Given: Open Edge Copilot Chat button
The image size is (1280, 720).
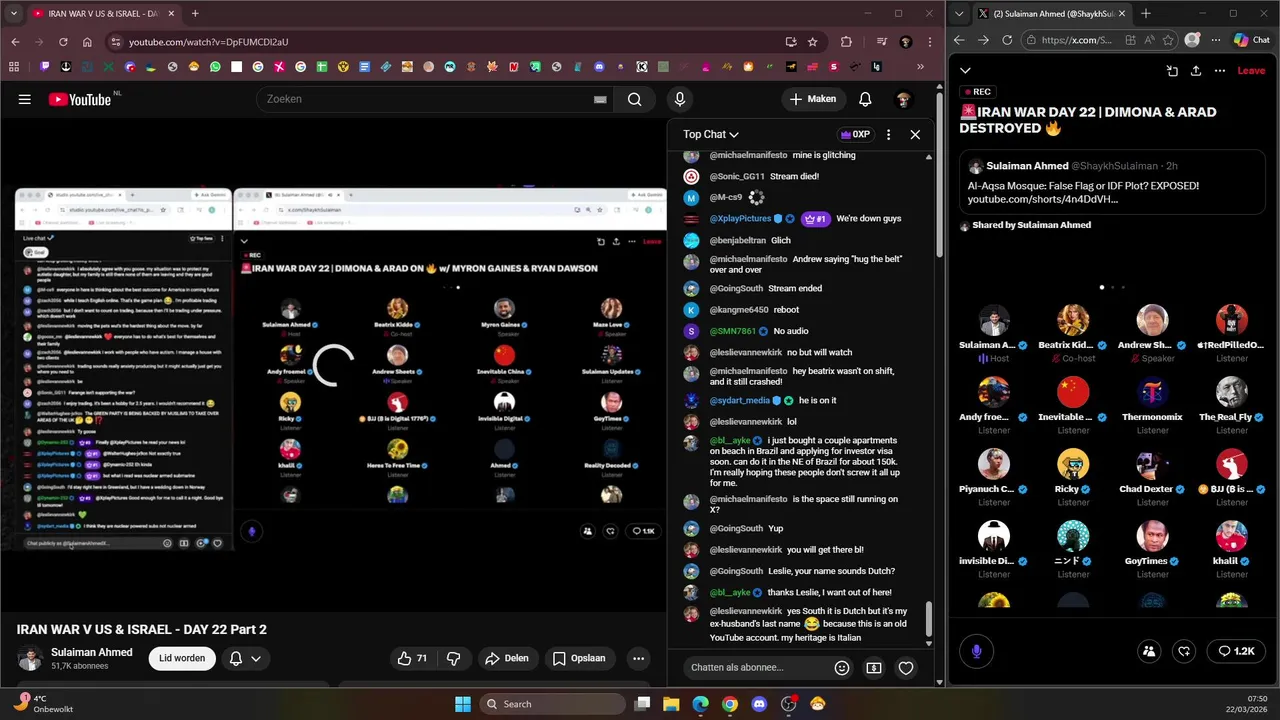Looking at the screenshot, I should pos(1251,40).
